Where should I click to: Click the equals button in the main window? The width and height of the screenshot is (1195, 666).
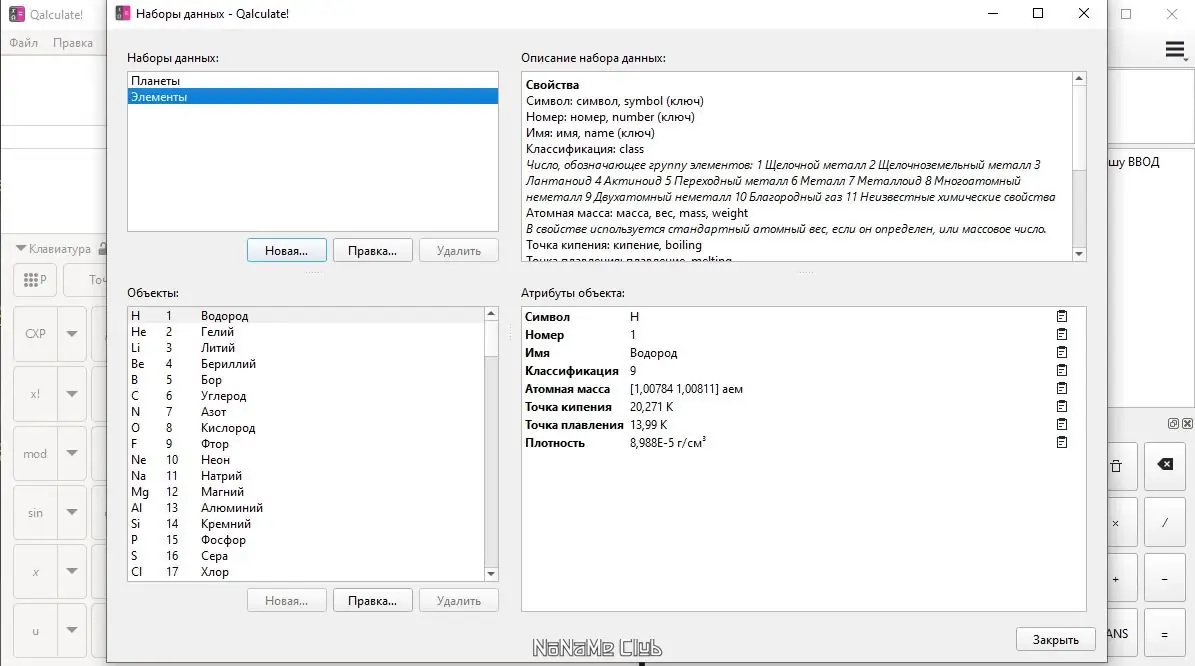point(1165,634)
